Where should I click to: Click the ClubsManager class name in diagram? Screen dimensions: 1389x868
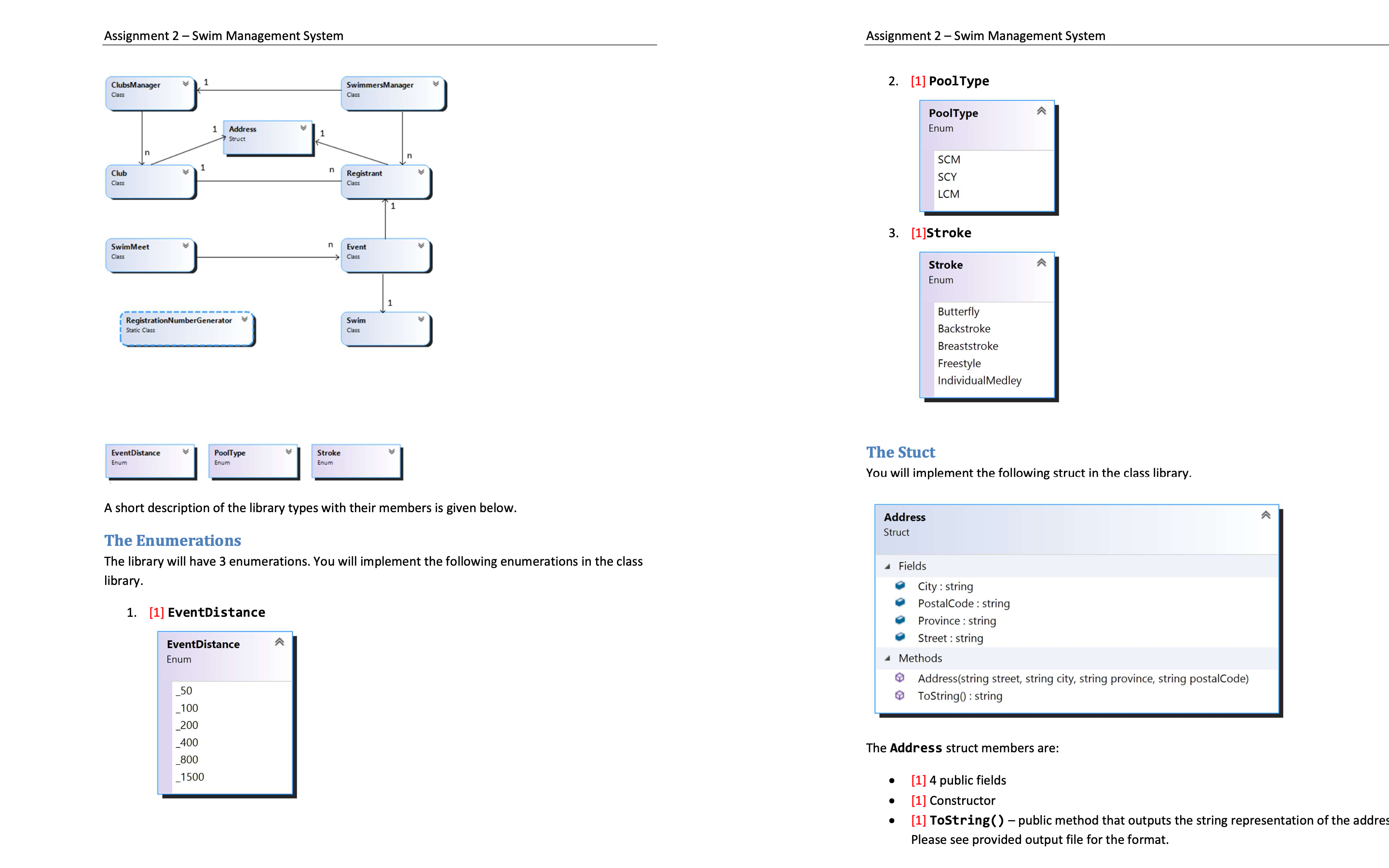tap(136, 85)
